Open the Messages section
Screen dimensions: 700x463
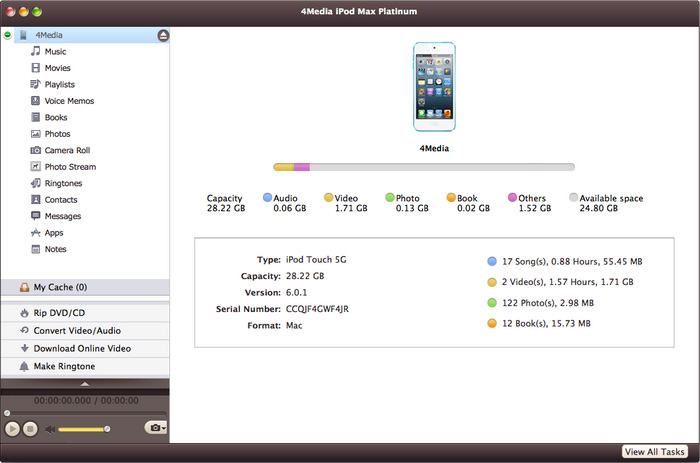(62, 216)
